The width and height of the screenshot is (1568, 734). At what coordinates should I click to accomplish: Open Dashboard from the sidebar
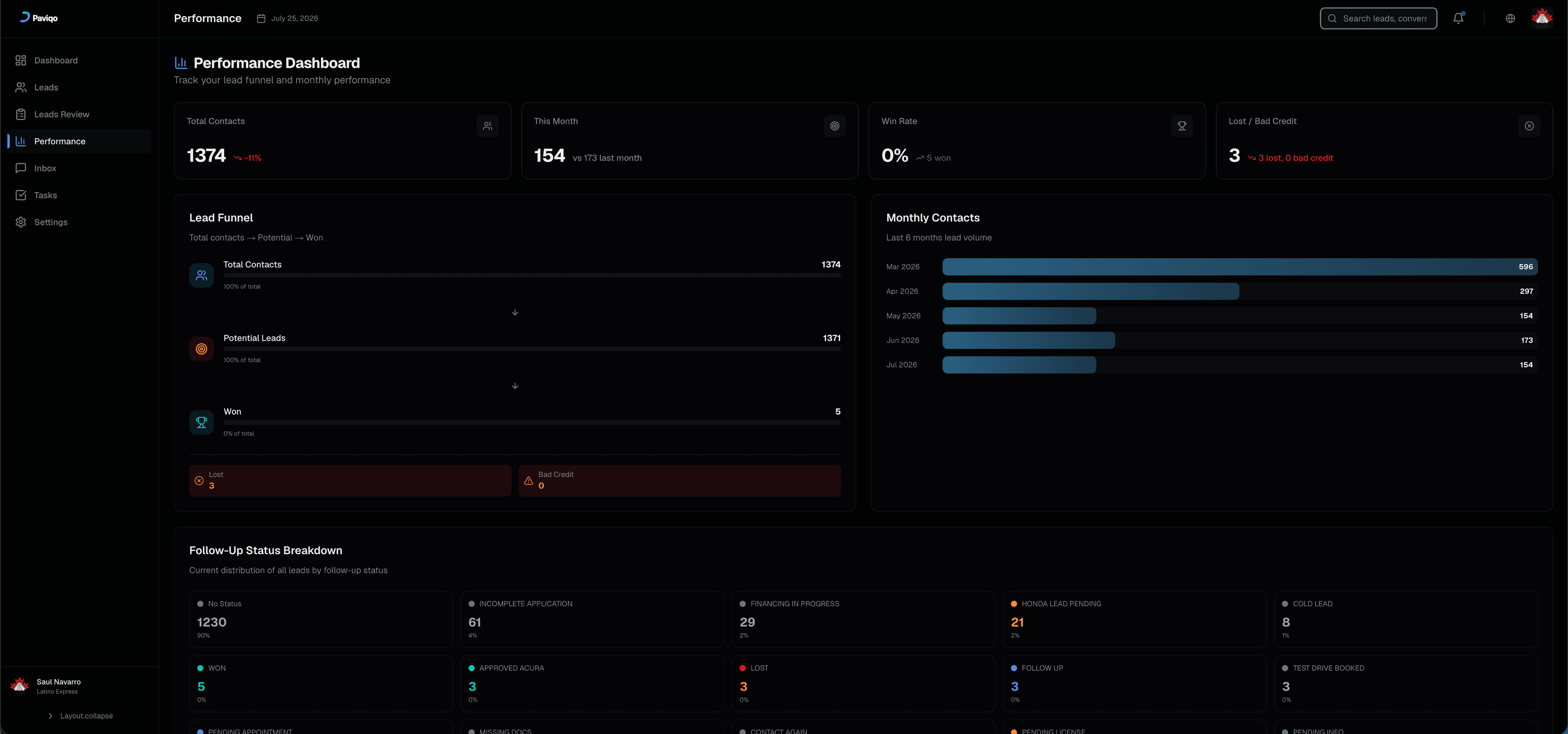tap(79, 60)
